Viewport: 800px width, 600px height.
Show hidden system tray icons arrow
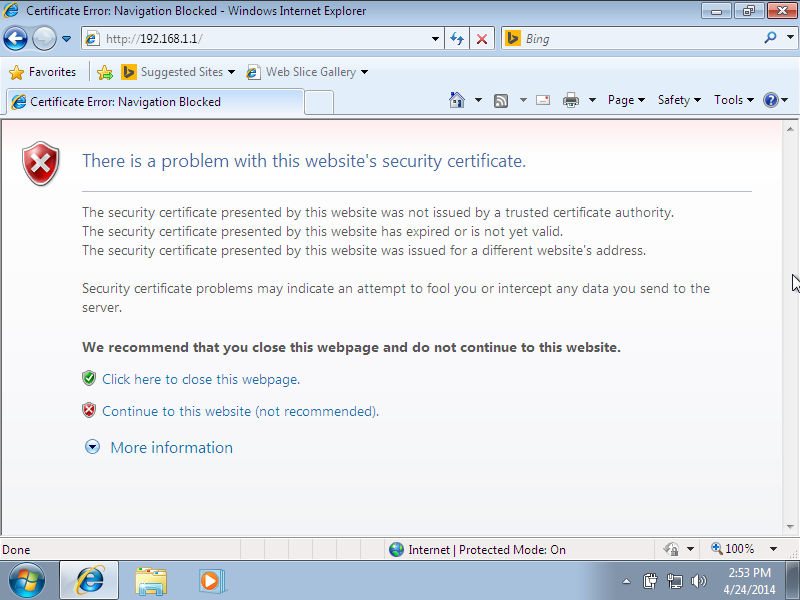click(627, 581)
